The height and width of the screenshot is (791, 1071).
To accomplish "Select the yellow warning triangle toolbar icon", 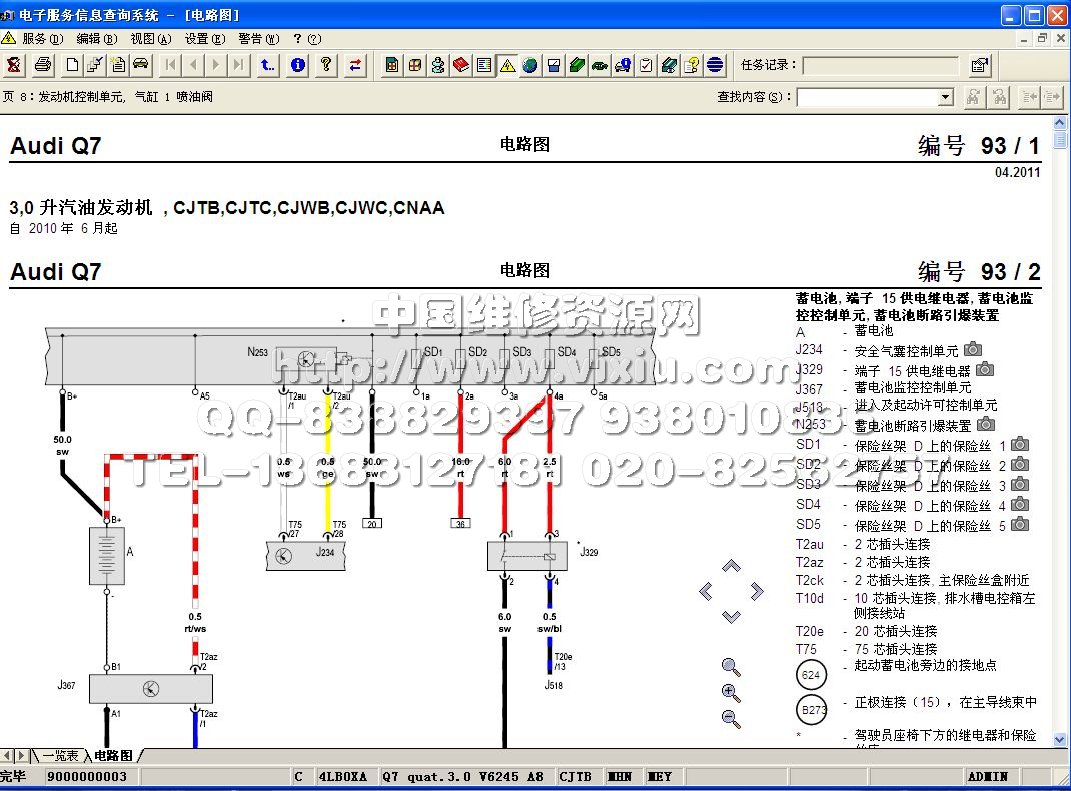I will (x=507, y=66).
